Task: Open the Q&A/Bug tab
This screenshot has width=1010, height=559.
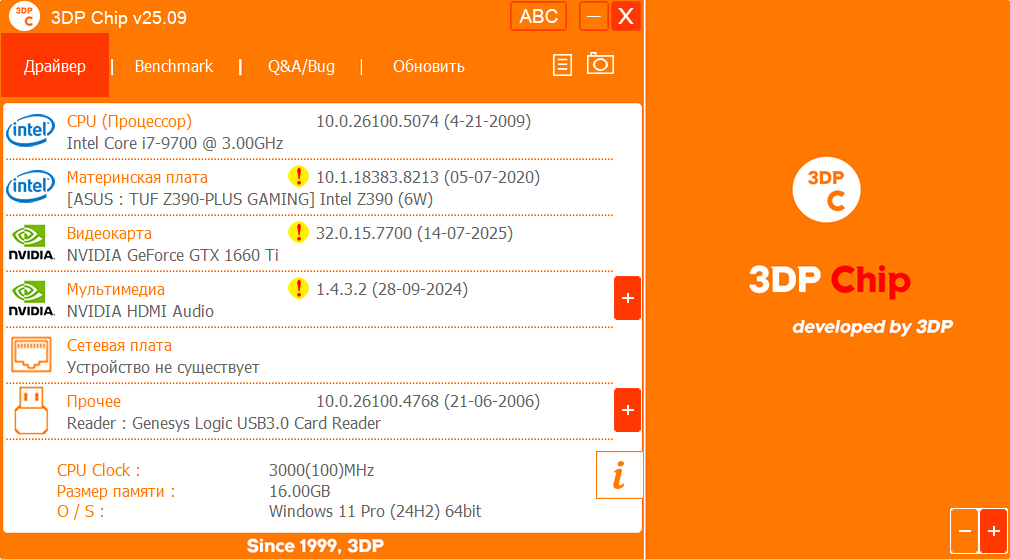Action: pyautogui.click(x=301, y=66)
